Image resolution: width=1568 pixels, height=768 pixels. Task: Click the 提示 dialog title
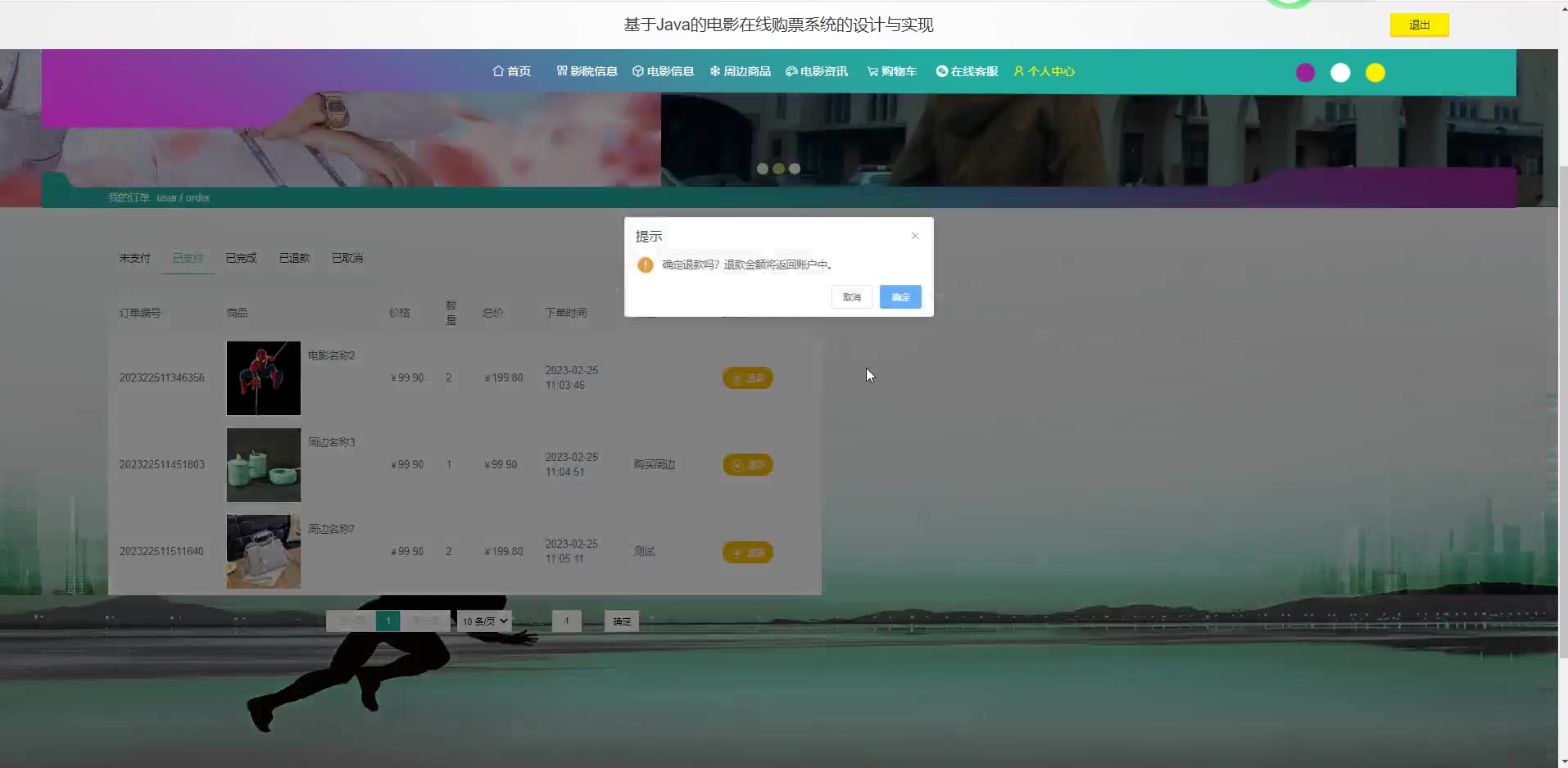click(649, 237)
